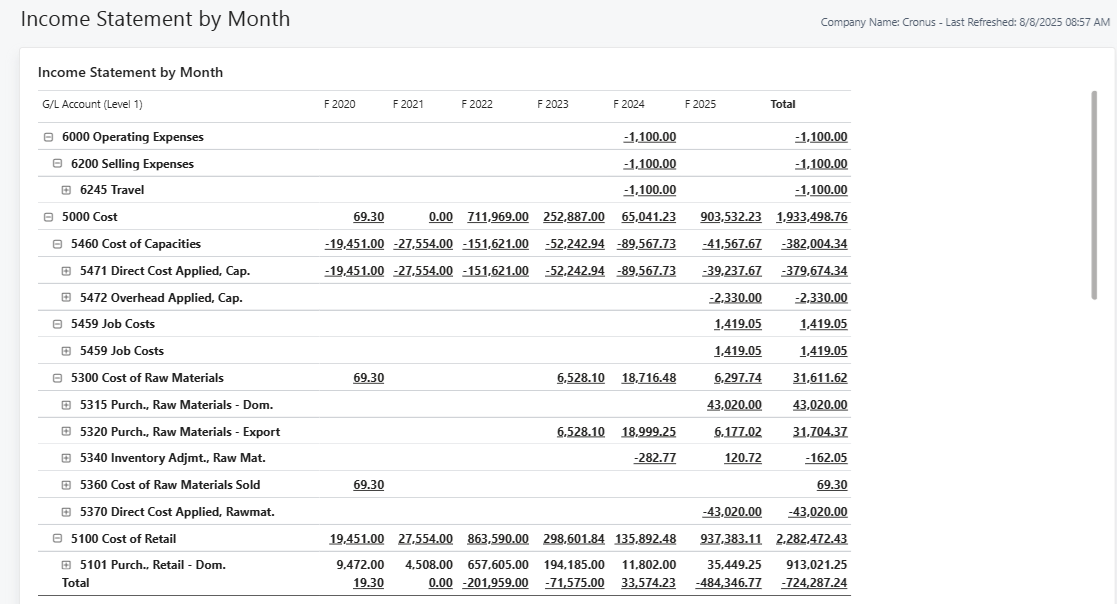Expand the 6245 Travel account
1117x604 pixels.
pos(66,190)
